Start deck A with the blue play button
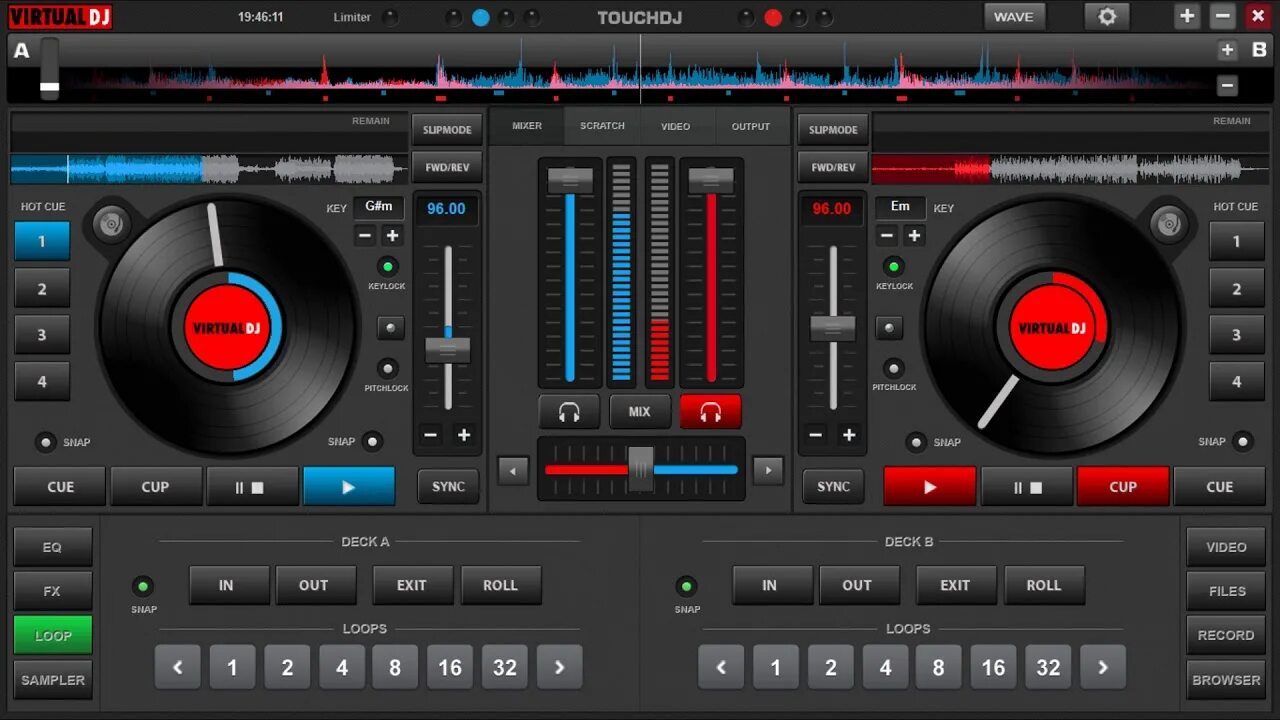 pyautogui.click(x=349, y=487)
